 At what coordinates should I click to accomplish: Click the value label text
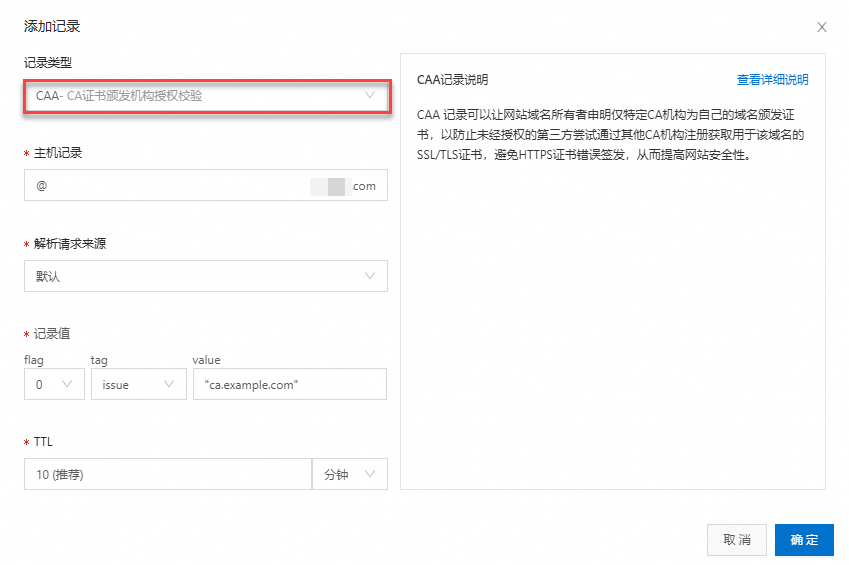[206, 360]
